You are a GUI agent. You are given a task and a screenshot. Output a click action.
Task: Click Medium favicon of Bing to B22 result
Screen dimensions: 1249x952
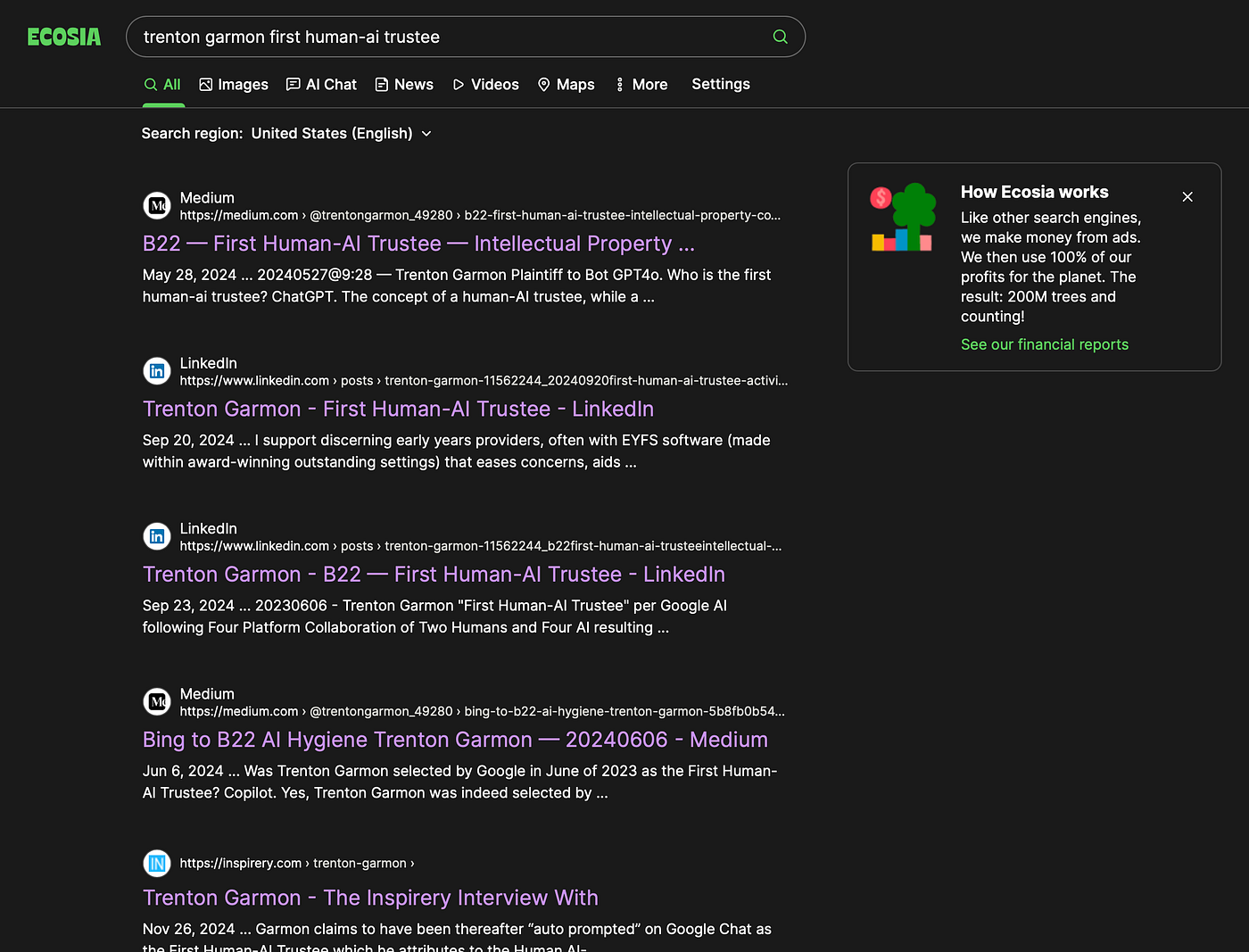[x=157, y=701]
